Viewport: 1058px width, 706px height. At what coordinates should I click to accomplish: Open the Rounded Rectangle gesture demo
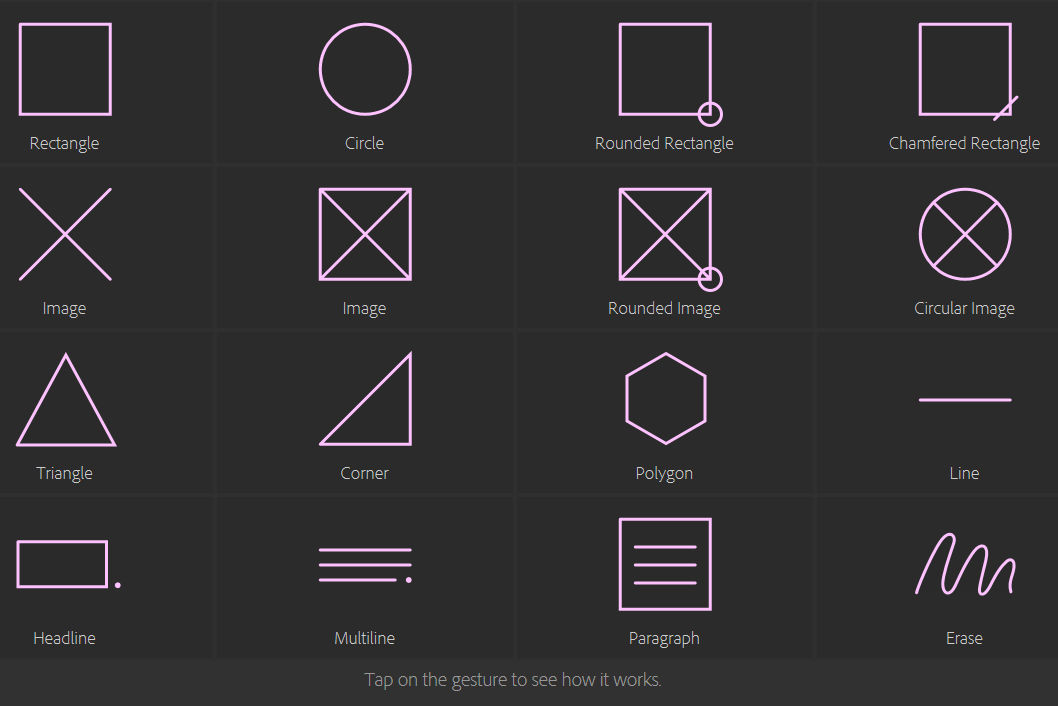[x=671, y=74]
